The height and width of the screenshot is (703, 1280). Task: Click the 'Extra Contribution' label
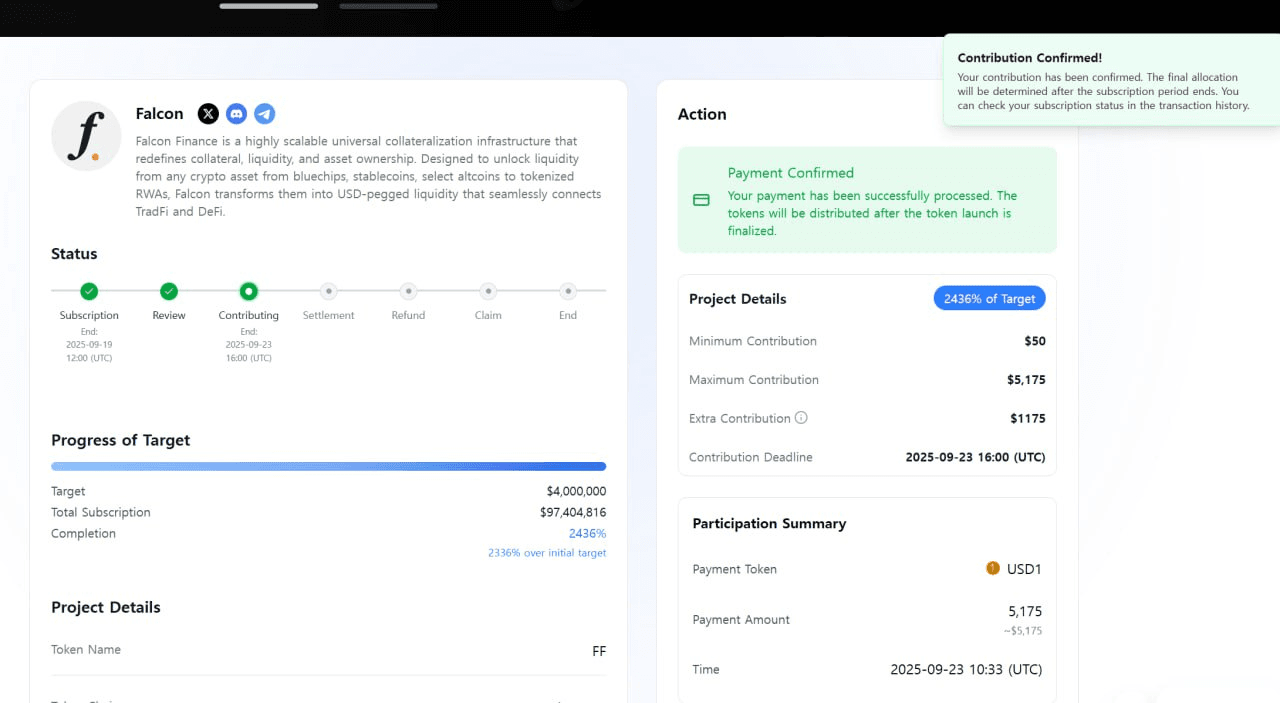pos(740,418)
